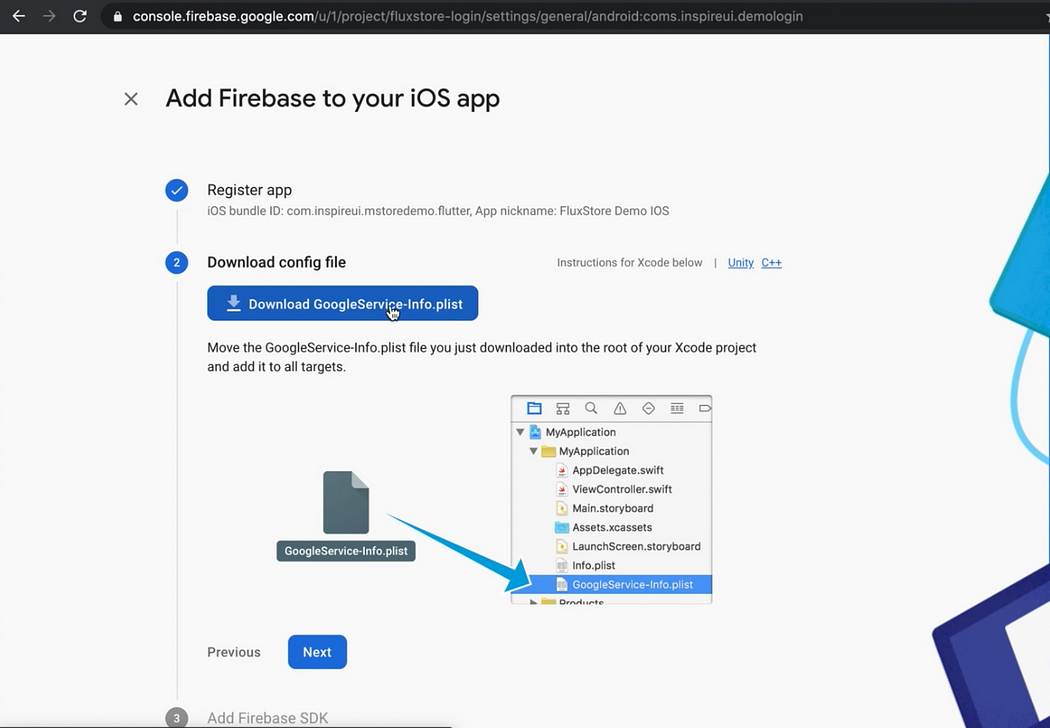1050x728 pixels.
Task: Expand the Products folder triangle
Action: click(x=534, y=602)
